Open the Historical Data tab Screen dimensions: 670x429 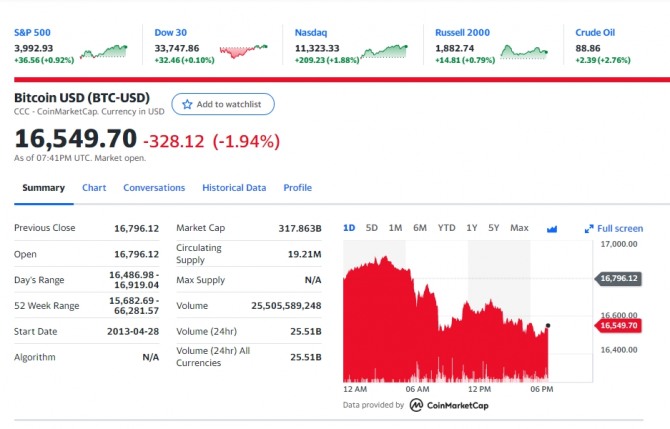[234, 188]
